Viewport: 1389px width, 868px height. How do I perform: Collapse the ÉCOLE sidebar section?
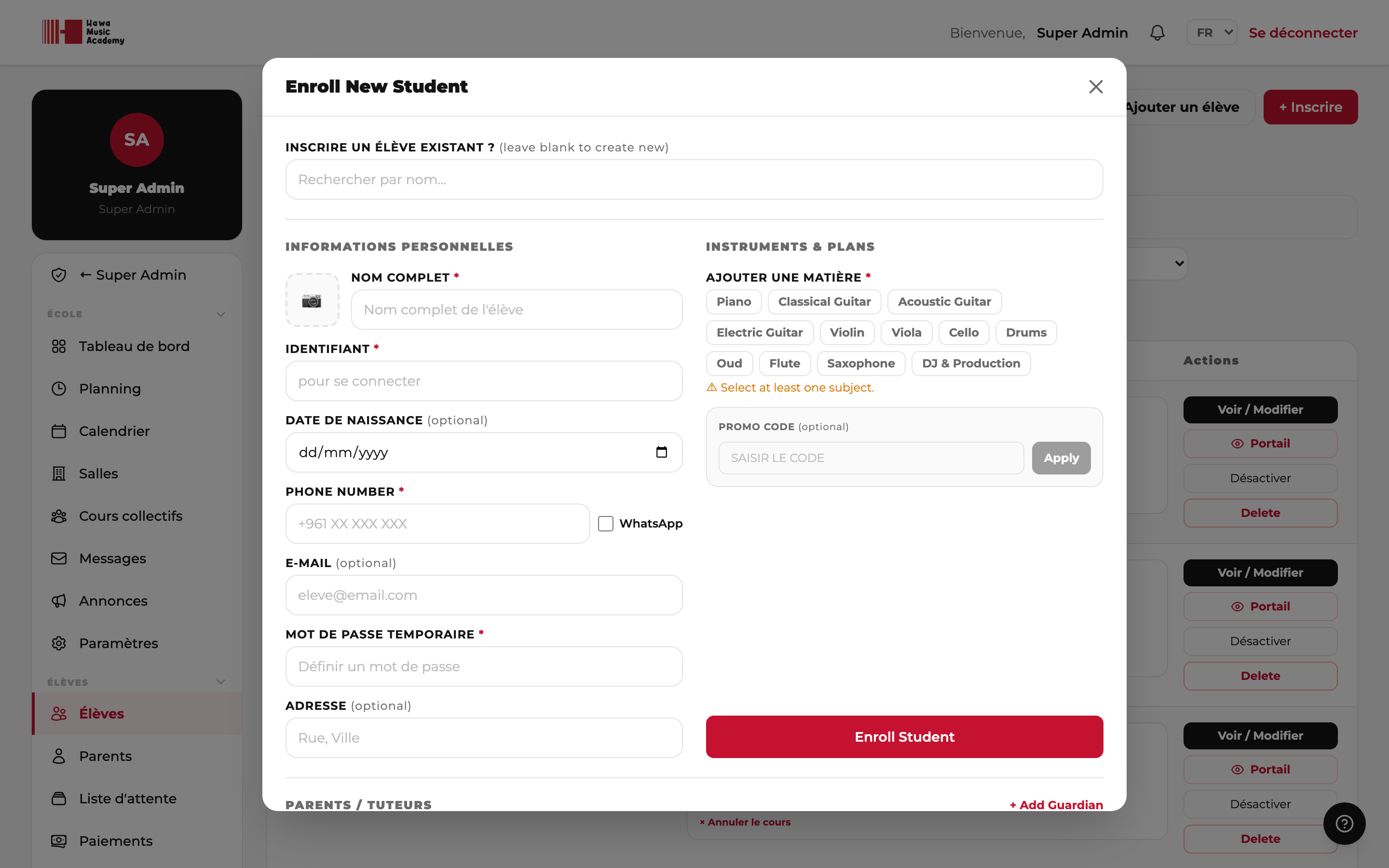pyautogui.click(x=221, y=314)
